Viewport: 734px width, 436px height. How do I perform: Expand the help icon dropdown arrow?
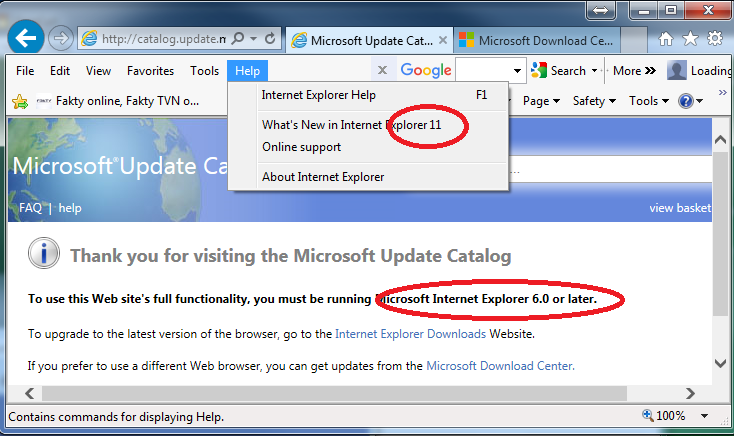(699, 101)
